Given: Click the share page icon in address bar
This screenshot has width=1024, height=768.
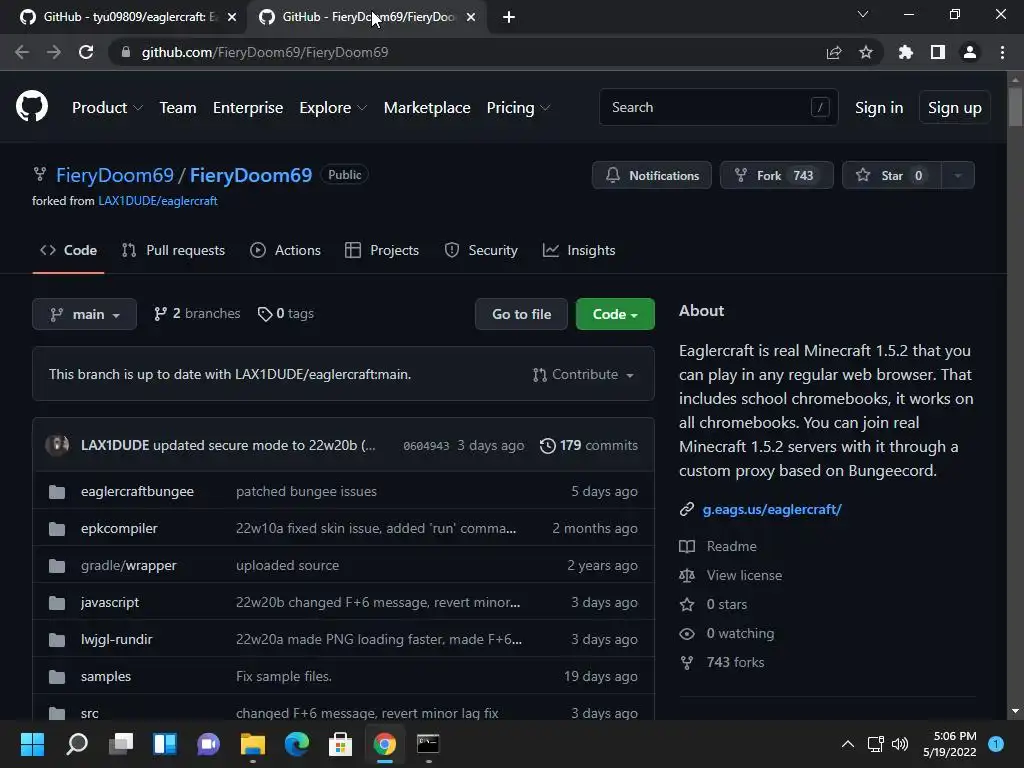Looking at the screenshot, I should (834, 52).
